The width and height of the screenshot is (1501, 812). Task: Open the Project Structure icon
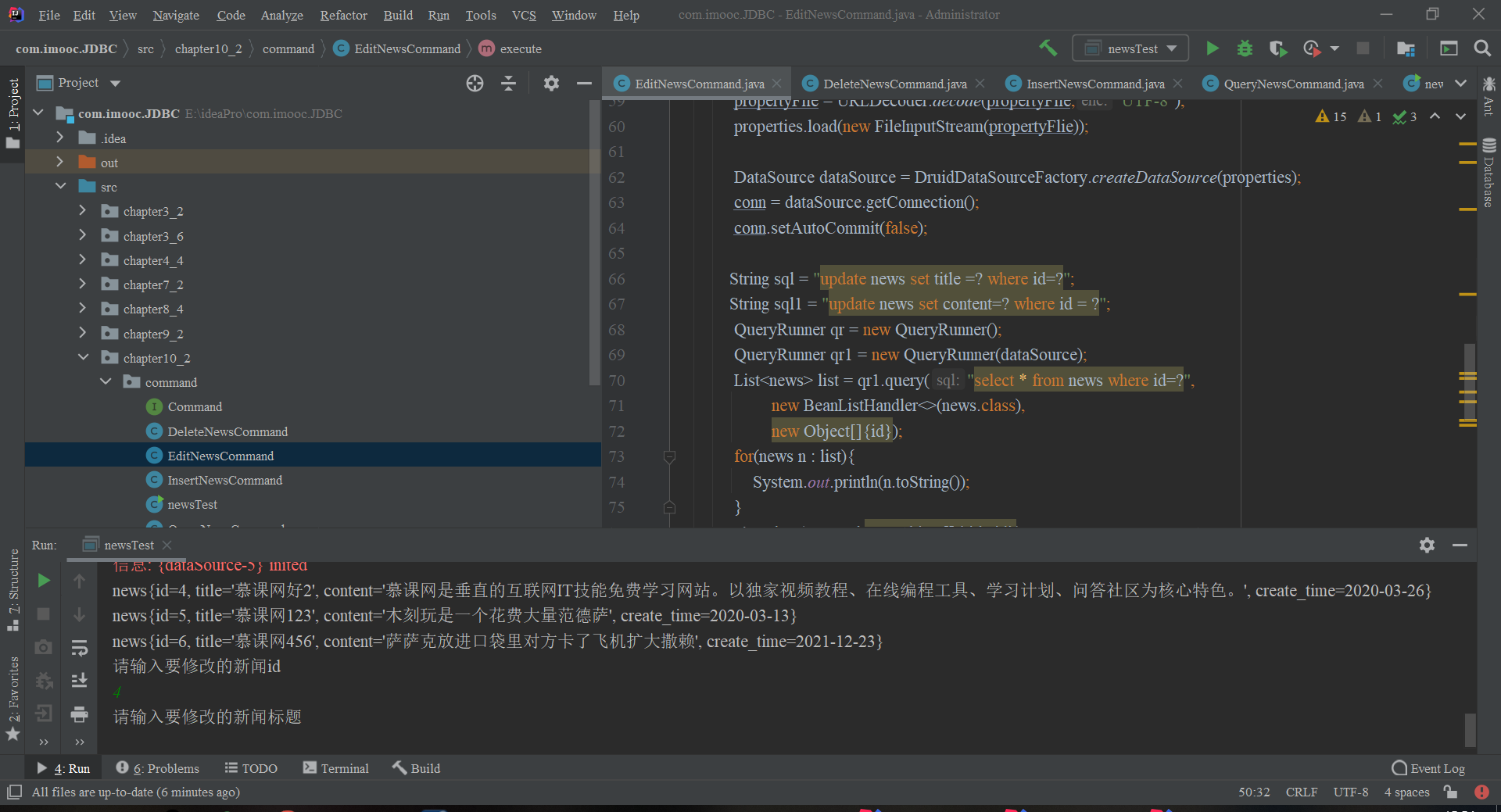[x=1406, y=48]
